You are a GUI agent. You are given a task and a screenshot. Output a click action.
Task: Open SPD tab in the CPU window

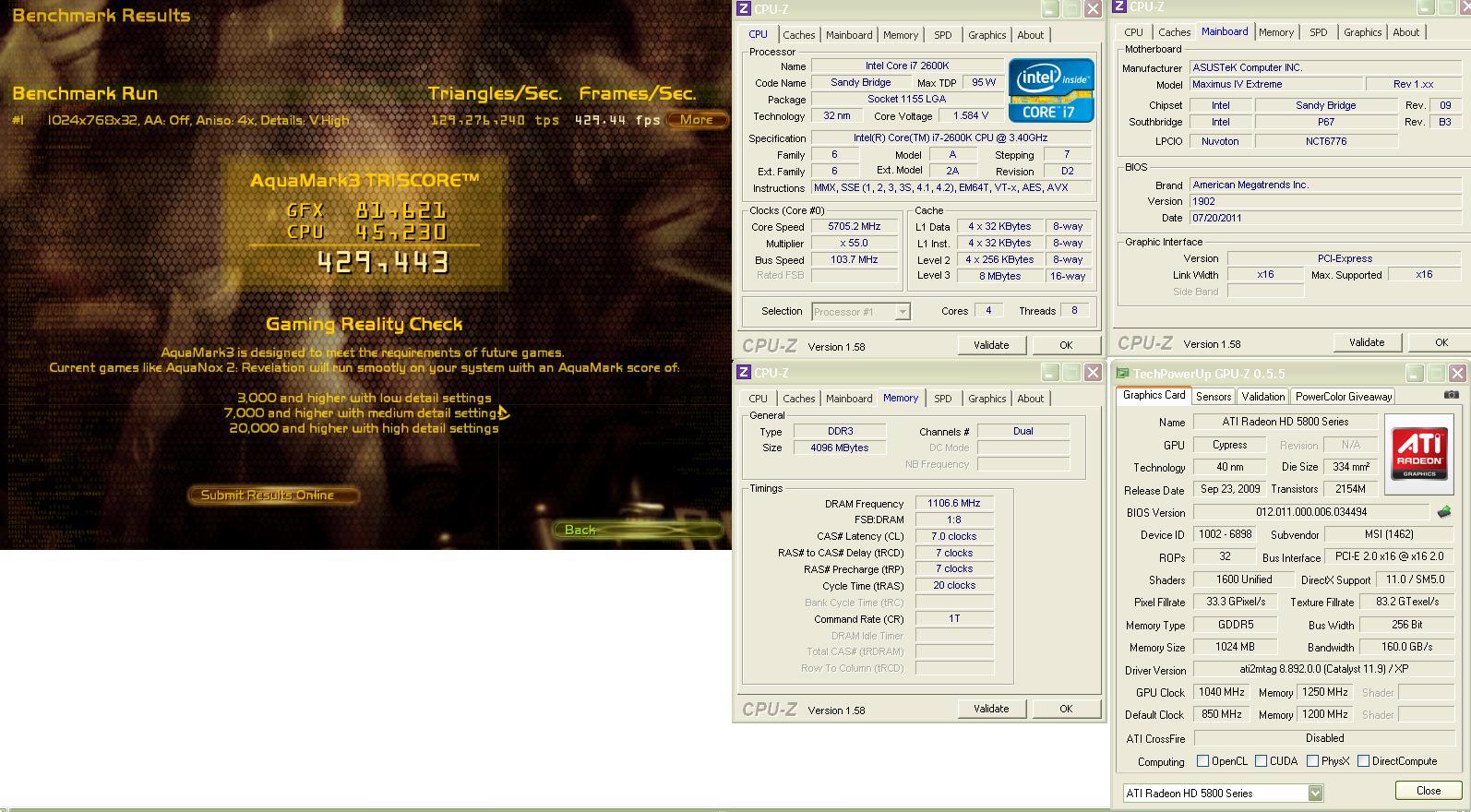pos(942,35)
